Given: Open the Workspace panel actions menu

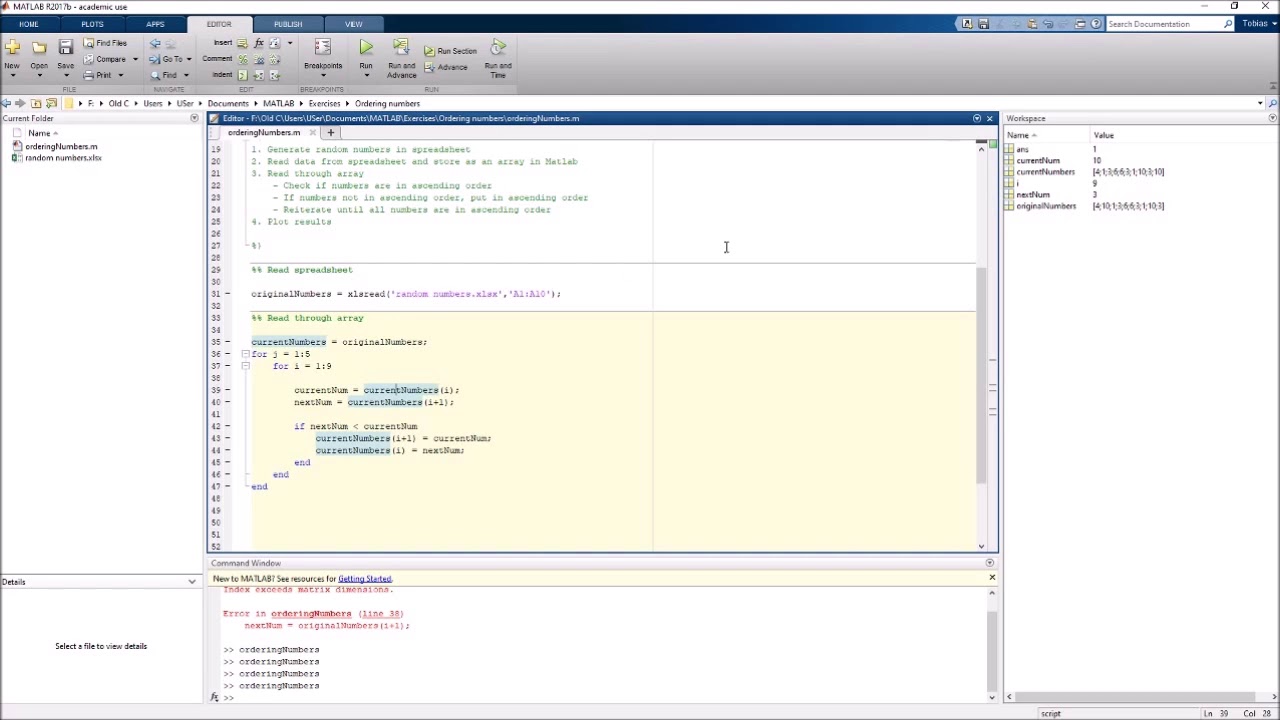Looking at the screenshot, I should [x=1272, y=118].
